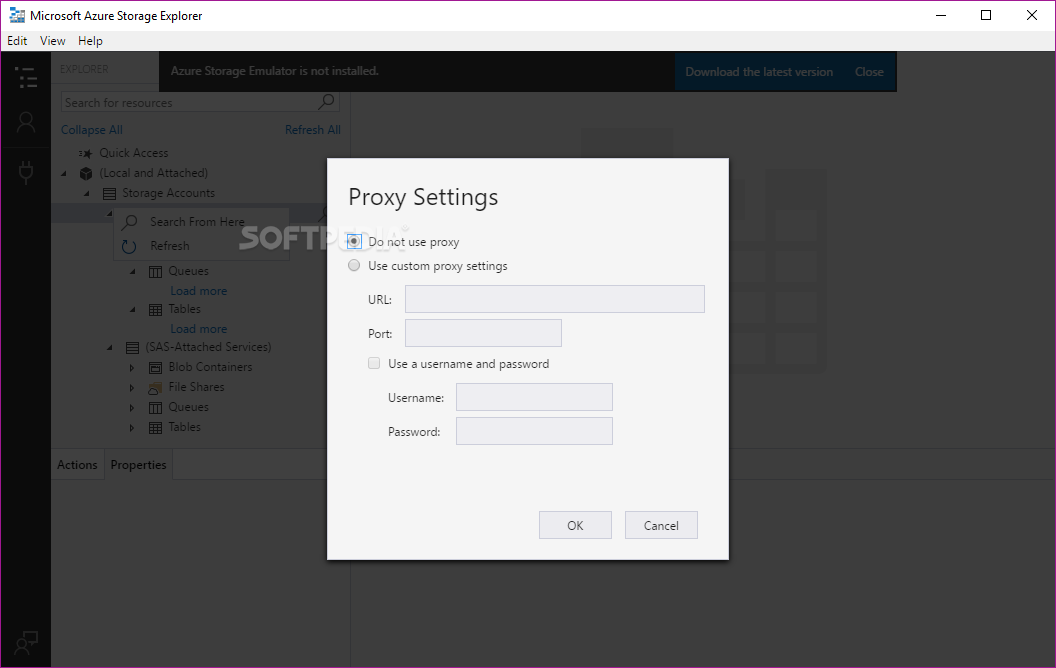Click the Local and Attached cube icon

point(86,174)
